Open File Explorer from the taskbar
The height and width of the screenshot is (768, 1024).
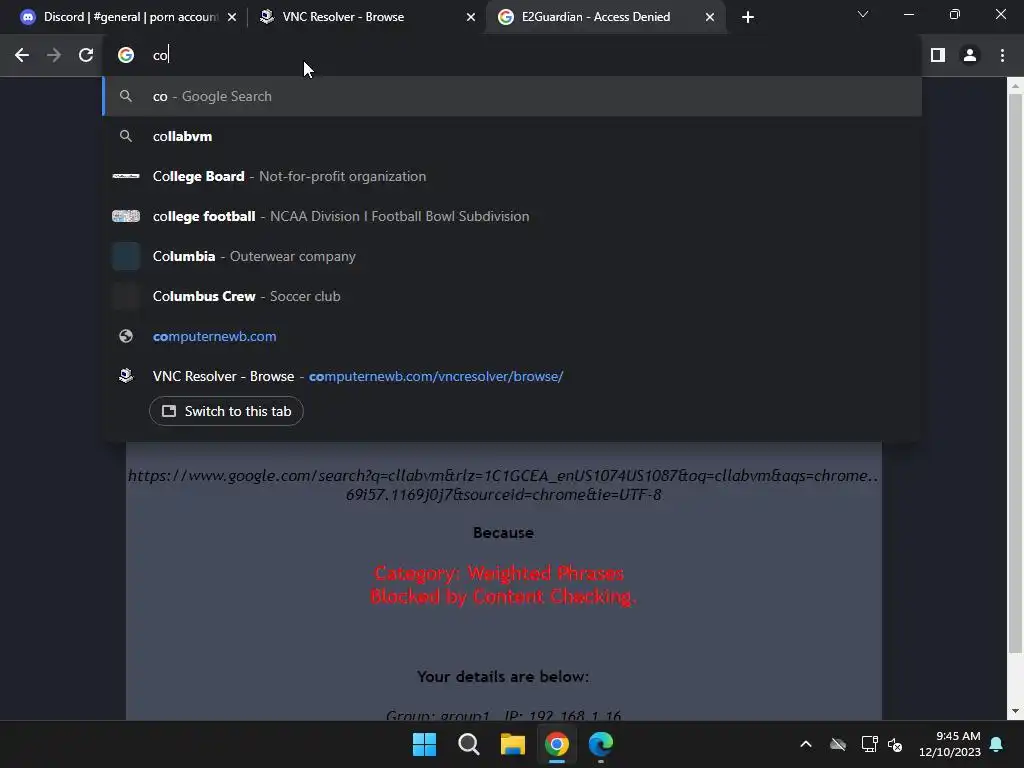[513, 744]
